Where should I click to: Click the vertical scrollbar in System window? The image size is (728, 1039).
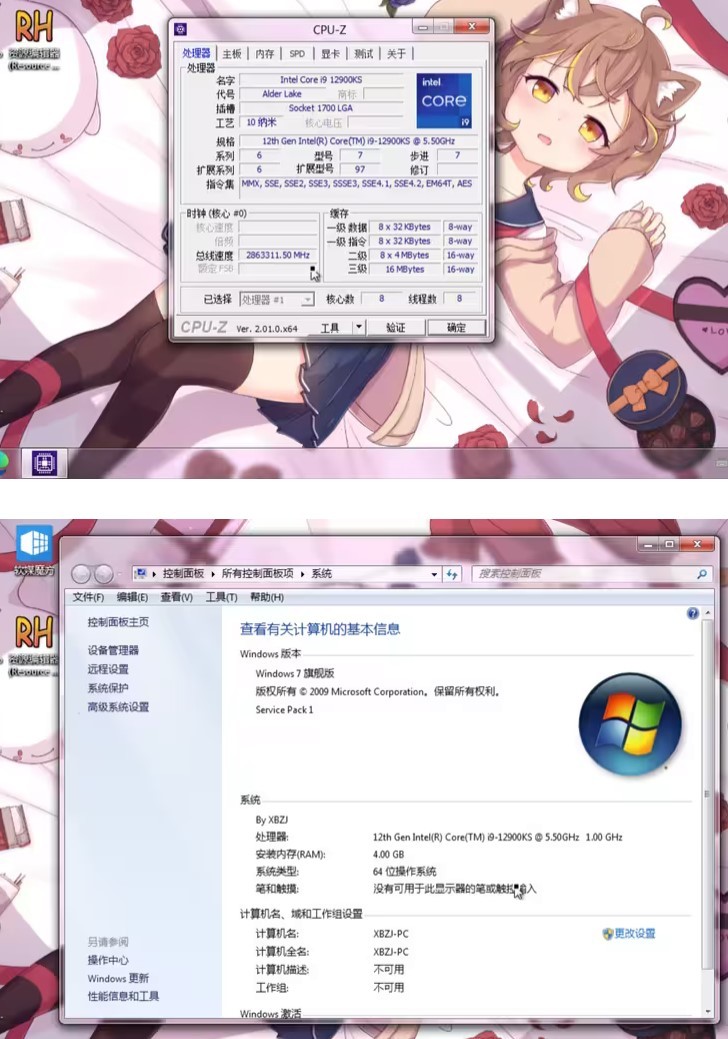coord(707,794)
